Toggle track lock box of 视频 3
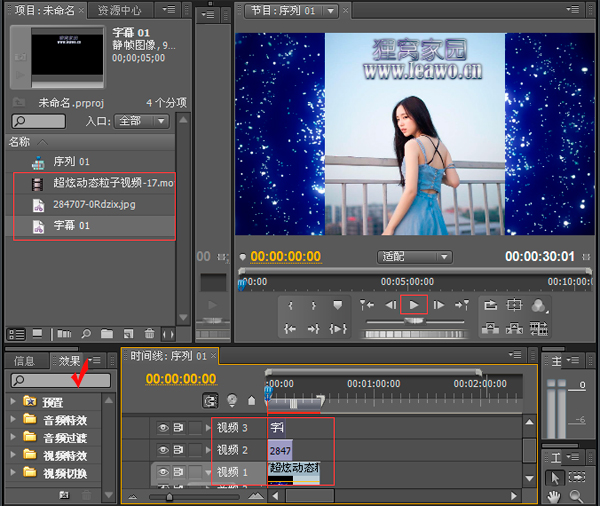600x506 pixels. tap(195, 428)
